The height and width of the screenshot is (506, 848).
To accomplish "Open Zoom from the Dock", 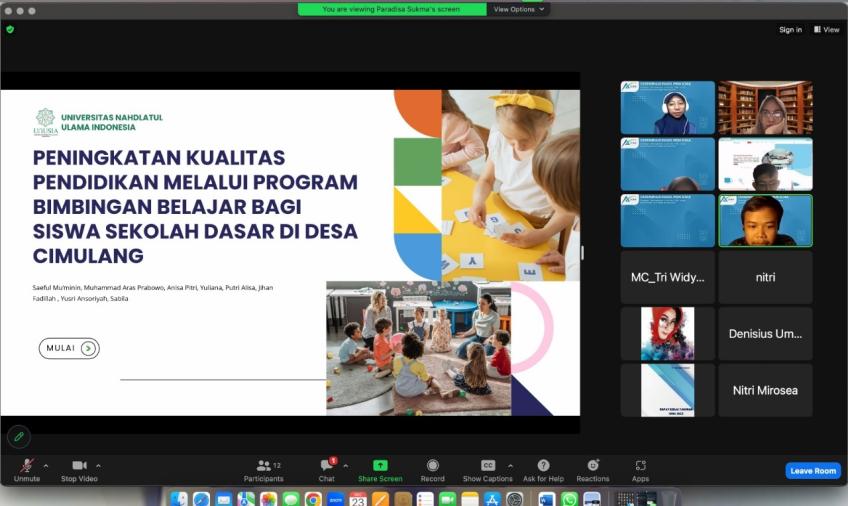I will pyautogui.click(x=335, y=499).
